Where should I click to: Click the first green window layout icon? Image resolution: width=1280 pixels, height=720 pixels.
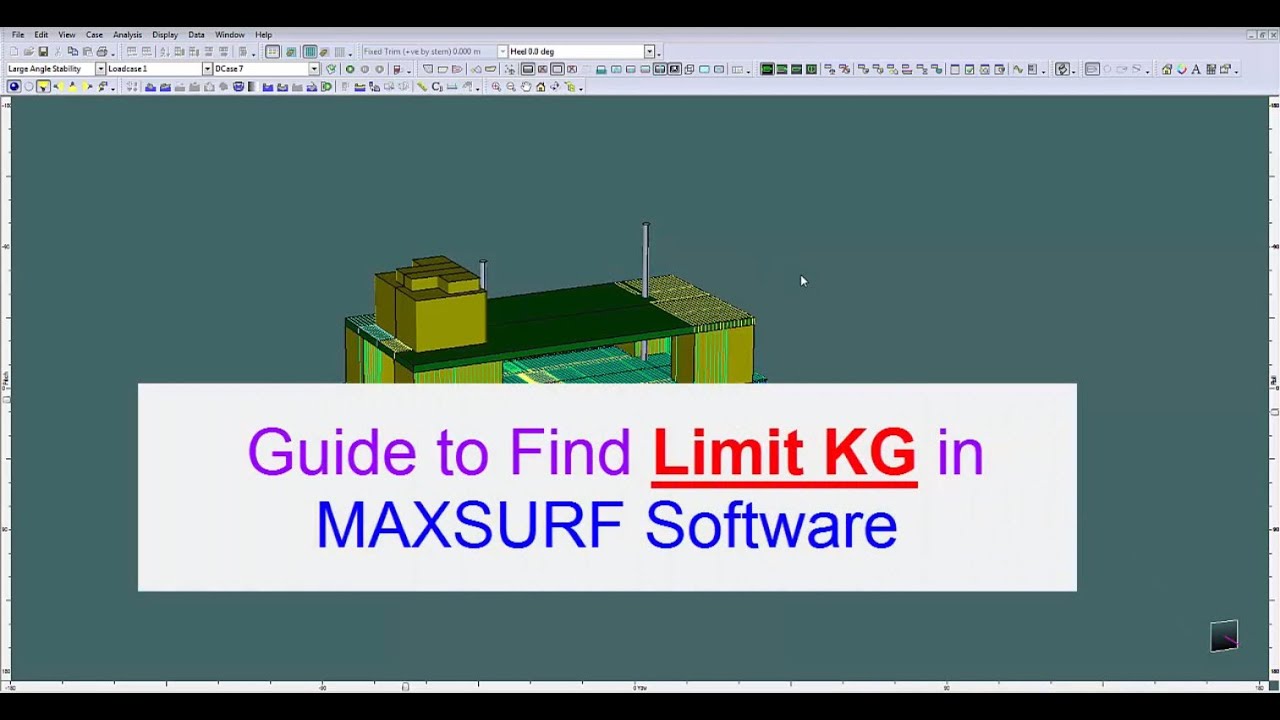767,69
